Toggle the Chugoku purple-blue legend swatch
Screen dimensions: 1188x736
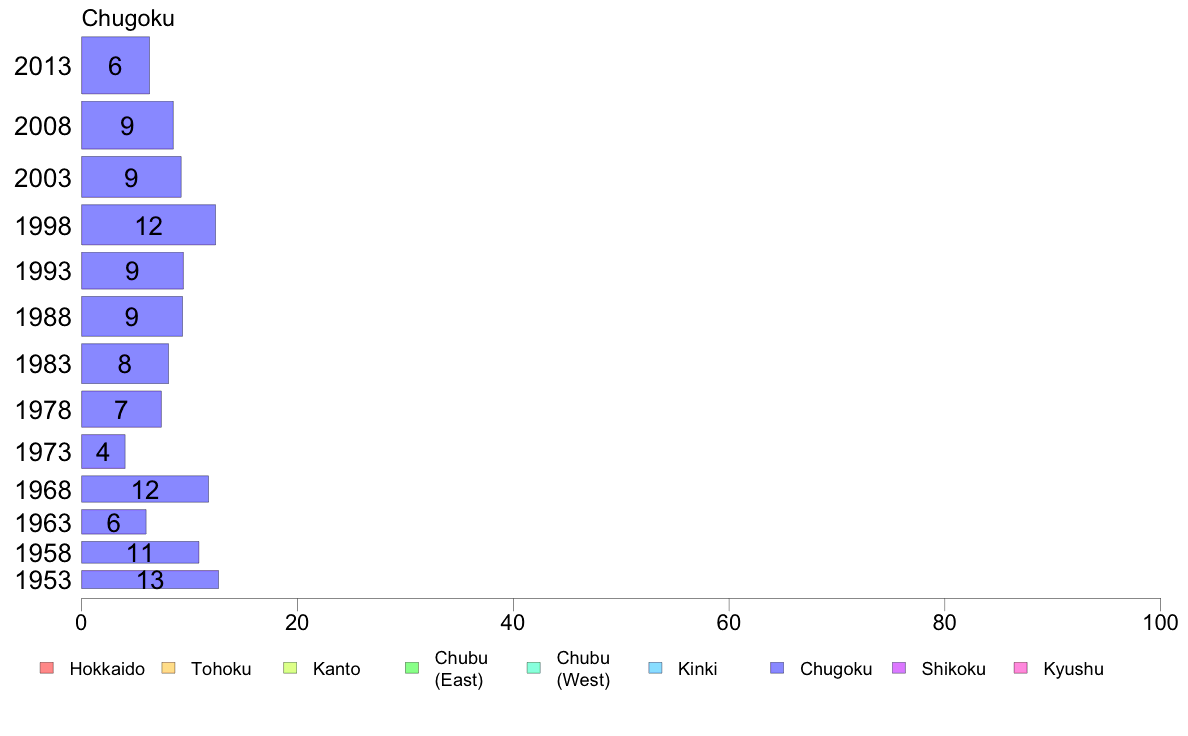click(x=777, y=668)
